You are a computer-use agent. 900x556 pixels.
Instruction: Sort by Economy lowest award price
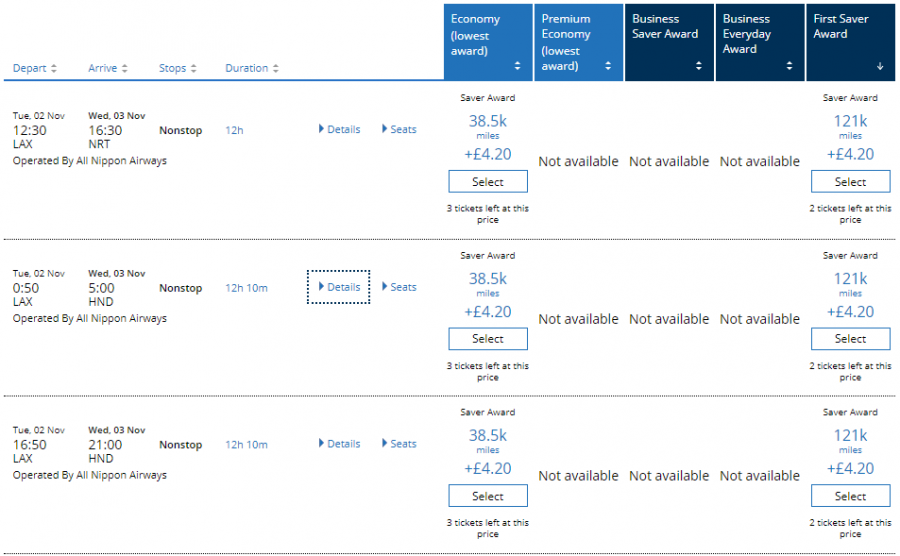point(518,66)
